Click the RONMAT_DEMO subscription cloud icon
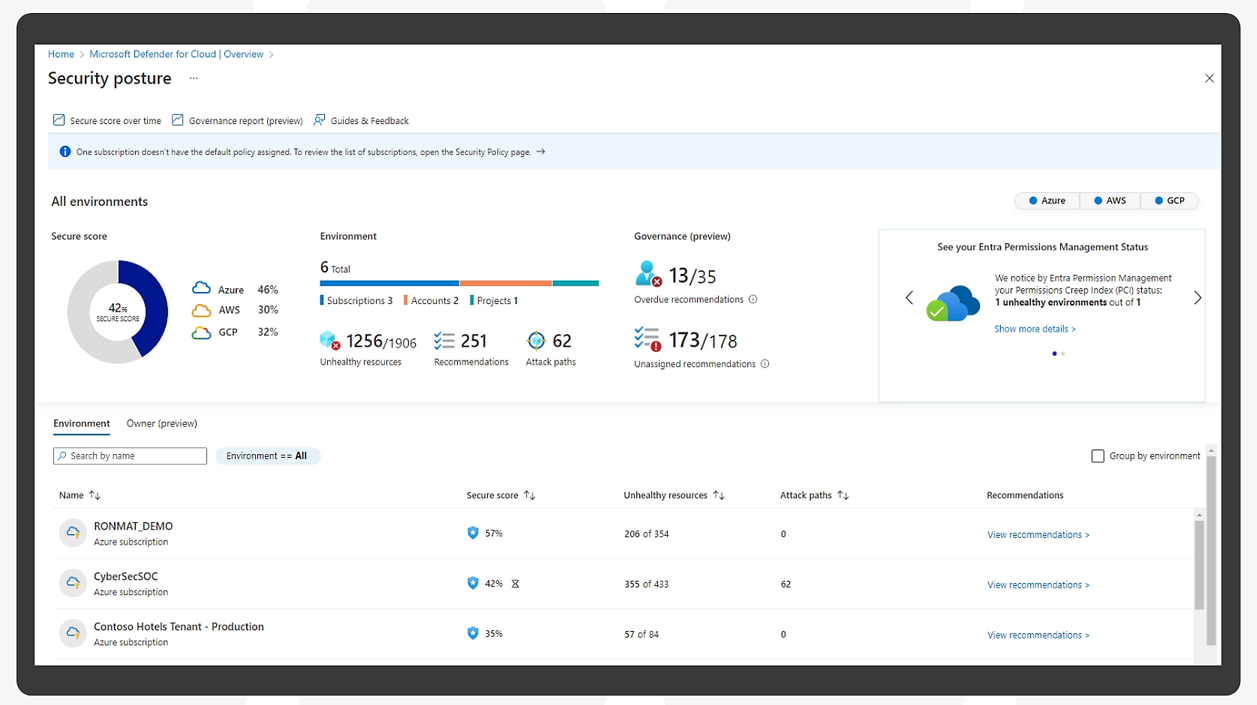Screen dimensions: 1257x705 click(x=73, y=533)
